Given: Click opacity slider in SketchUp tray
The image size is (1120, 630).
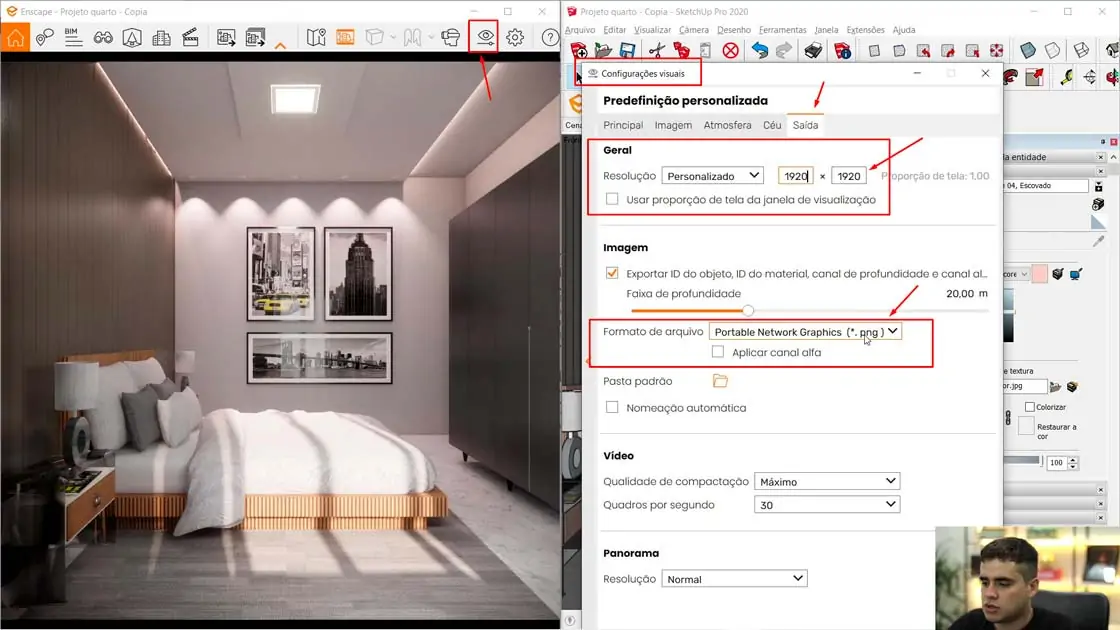Looking at the screenshot, I should [1022, 461].
